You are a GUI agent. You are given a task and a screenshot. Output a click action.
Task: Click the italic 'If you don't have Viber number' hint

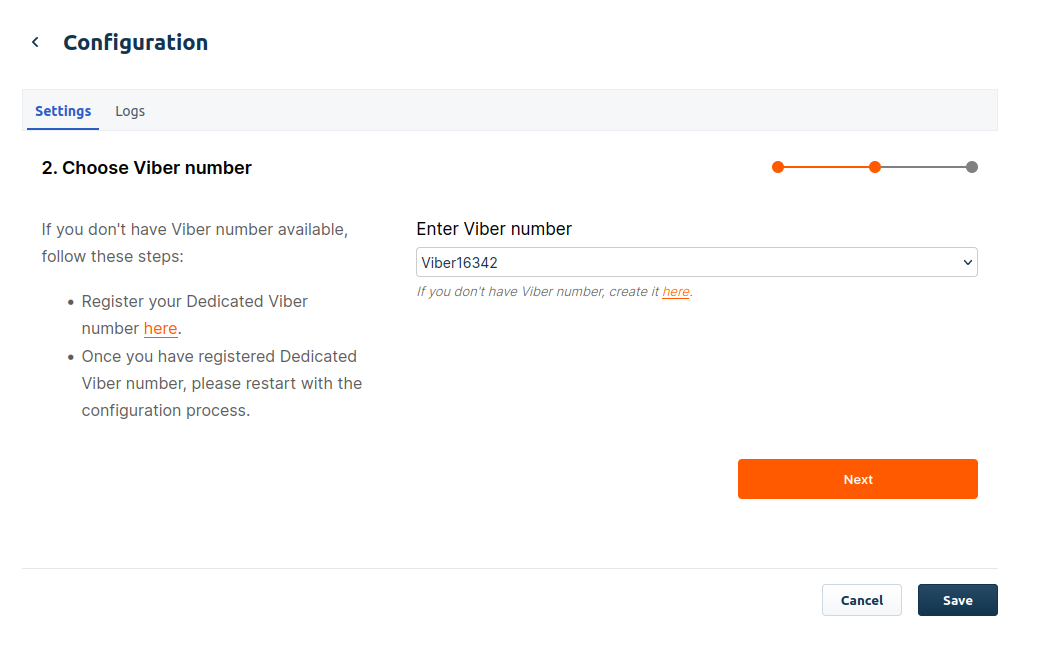point(538,292)
